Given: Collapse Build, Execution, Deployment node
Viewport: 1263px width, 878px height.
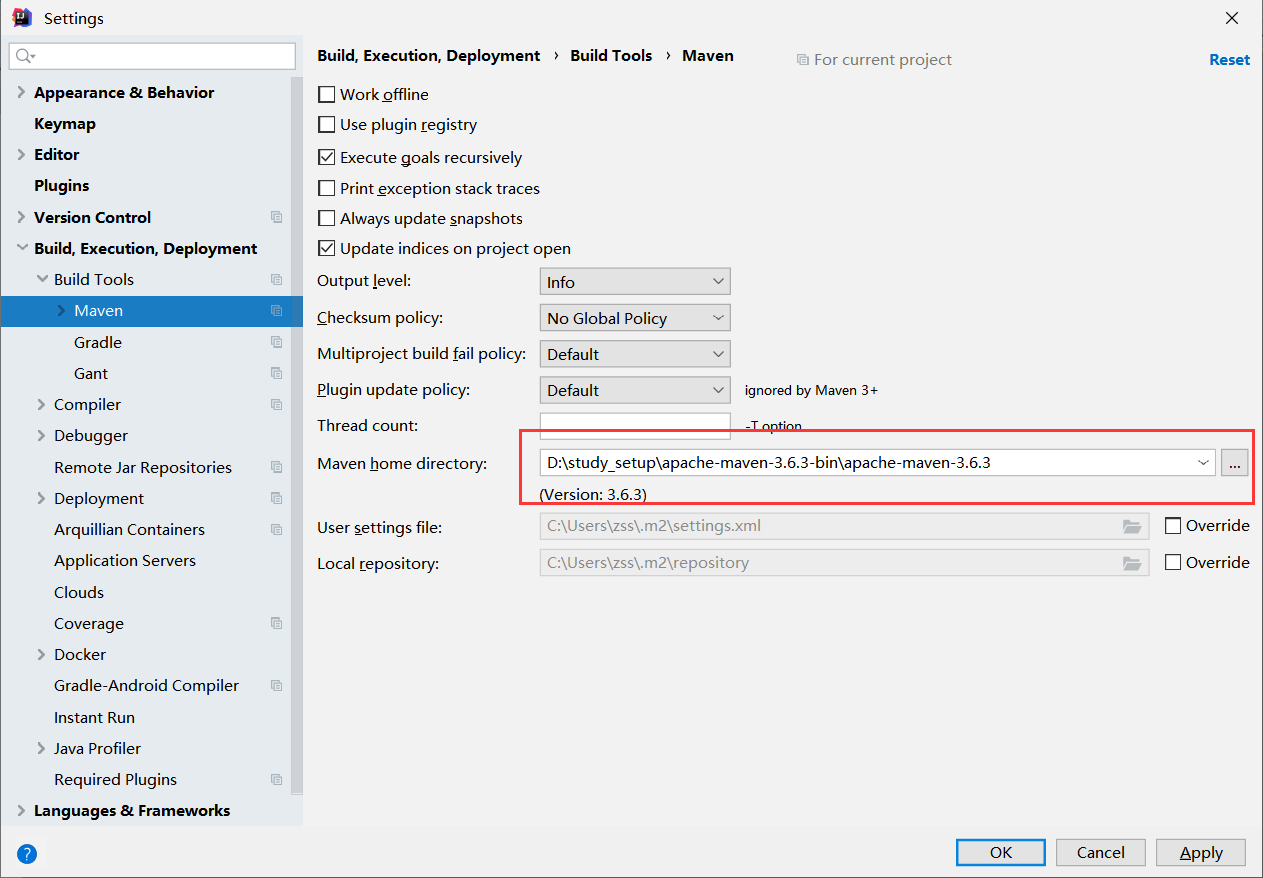Looking at the screenshot, I should click(x=21, y=248).
